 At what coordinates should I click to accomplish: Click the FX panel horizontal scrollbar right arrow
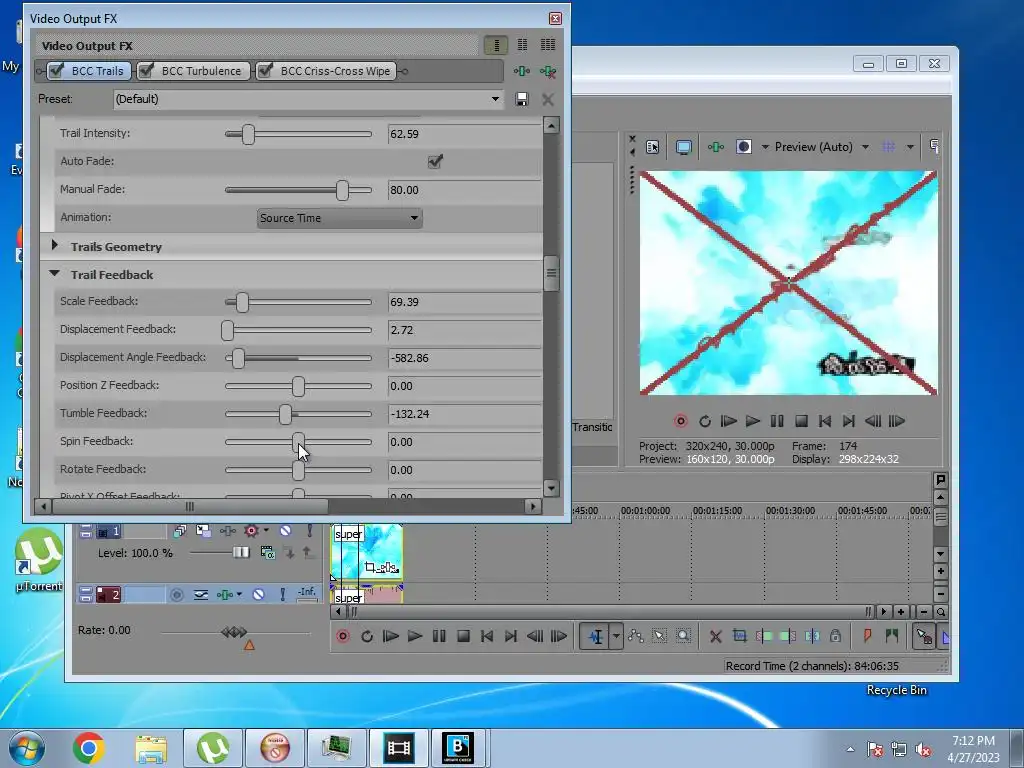click(534, 506)
